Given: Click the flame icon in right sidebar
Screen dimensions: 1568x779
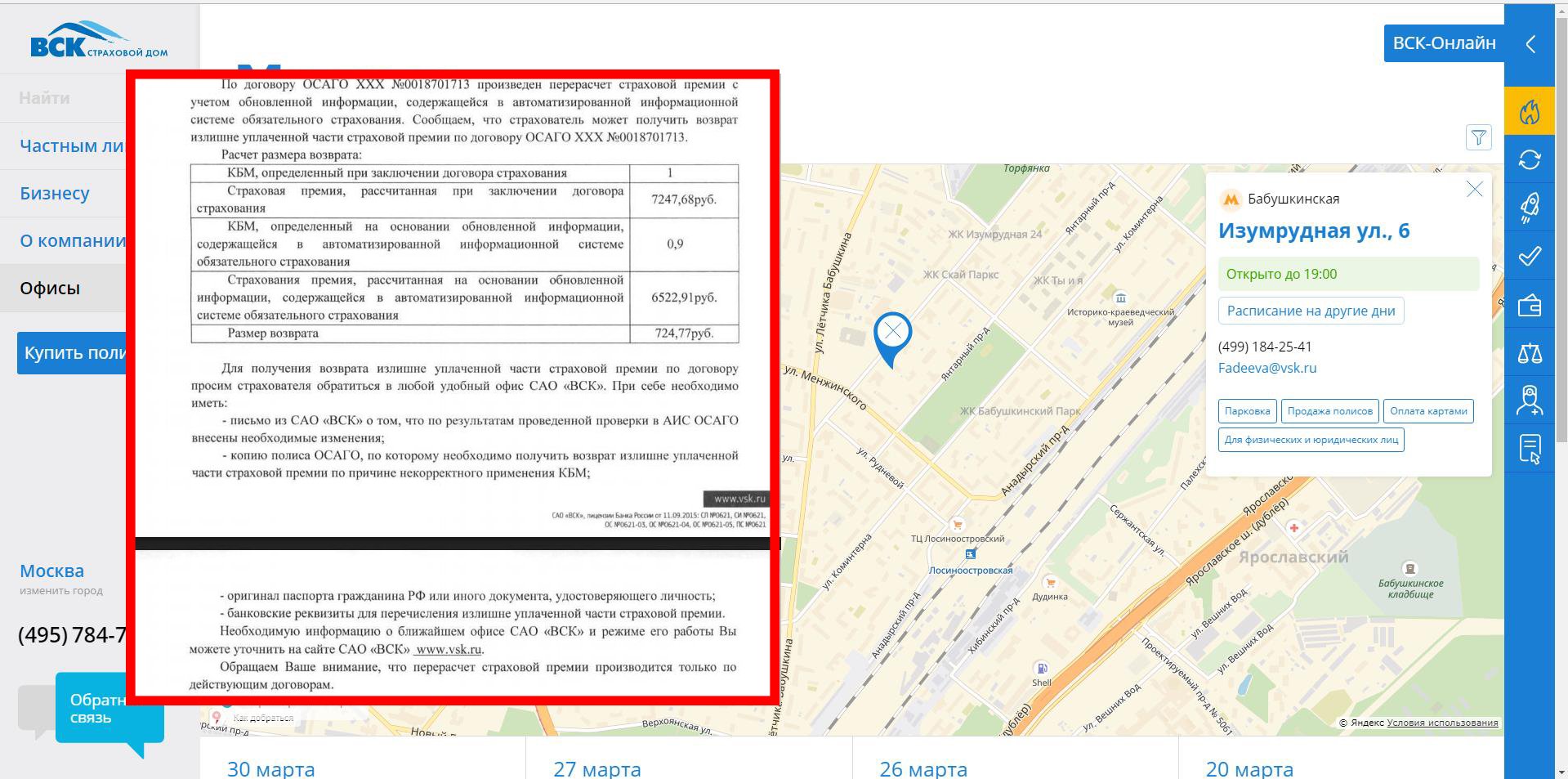Looking at the screenshot, I should [x=1529, y=111].
